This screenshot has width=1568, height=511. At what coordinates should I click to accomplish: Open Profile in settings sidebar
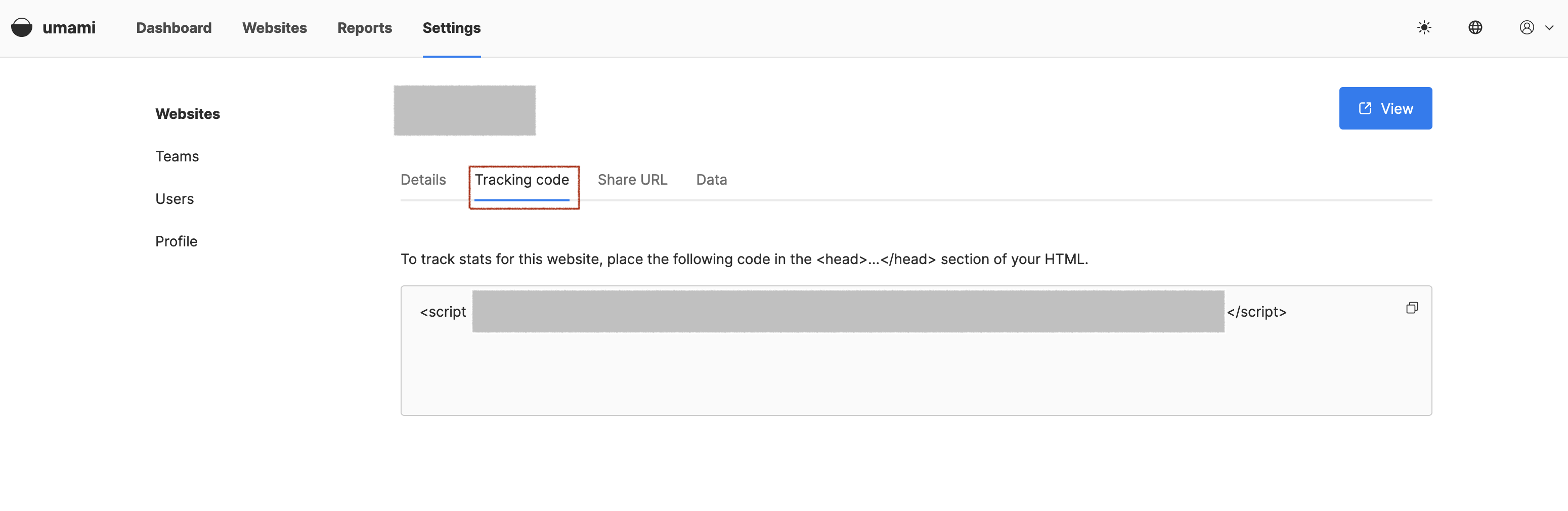point(177,242)
